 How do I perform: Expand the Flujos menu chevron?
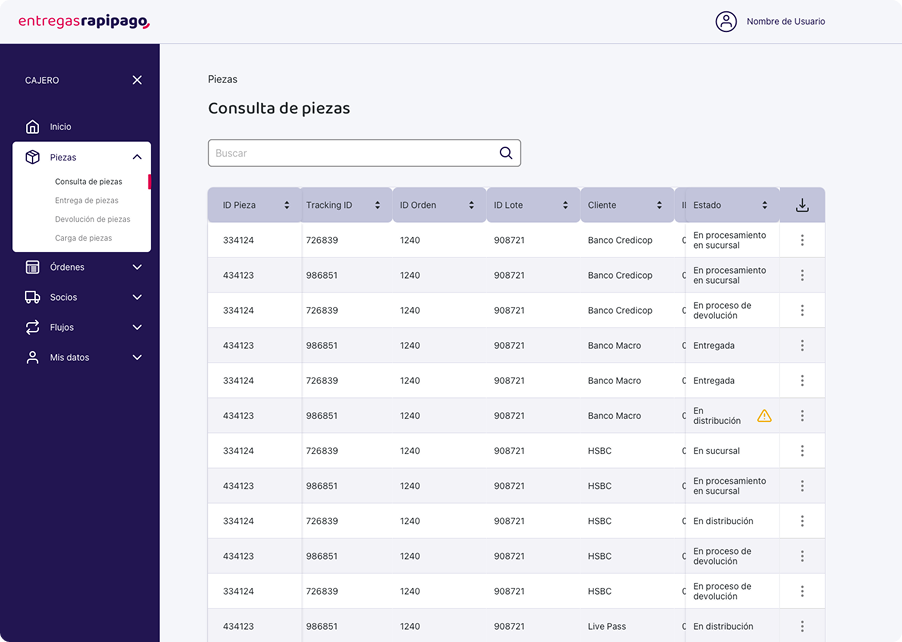(x=137, y=327)
